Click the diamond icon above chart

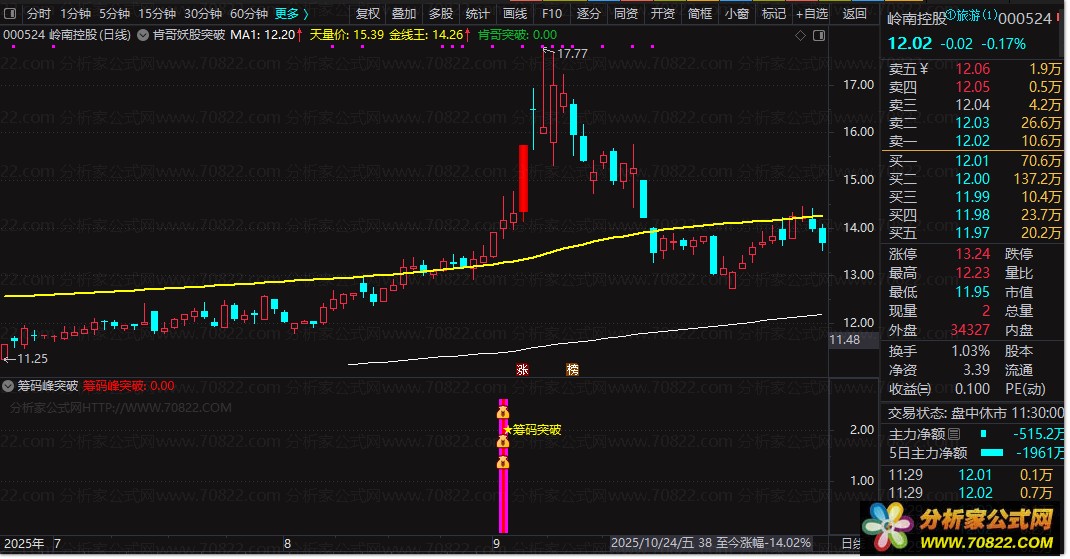pyautogui.click(x=800, y=35)
